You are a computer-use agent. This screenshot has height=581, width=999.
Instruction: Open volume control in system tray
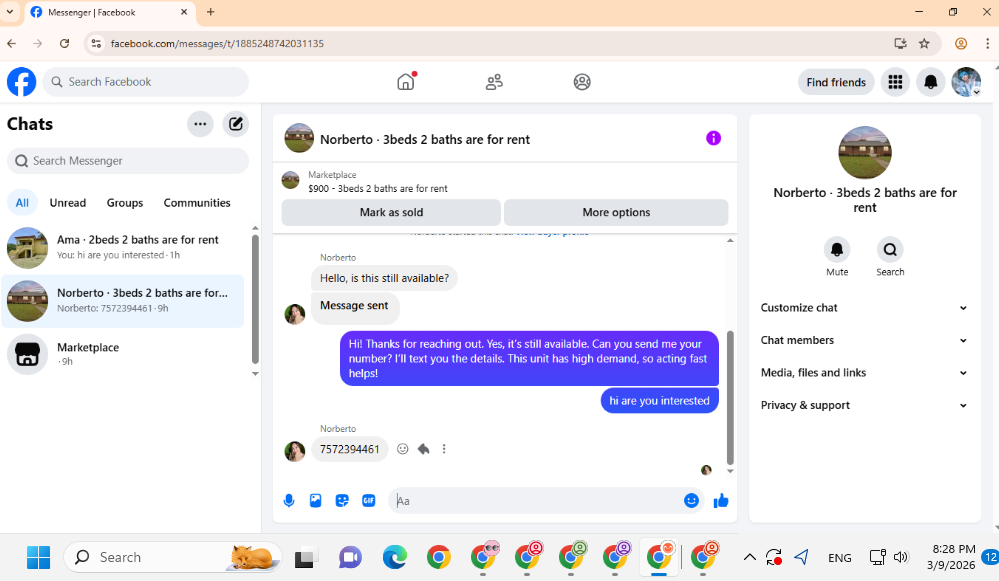coord(901,557)
